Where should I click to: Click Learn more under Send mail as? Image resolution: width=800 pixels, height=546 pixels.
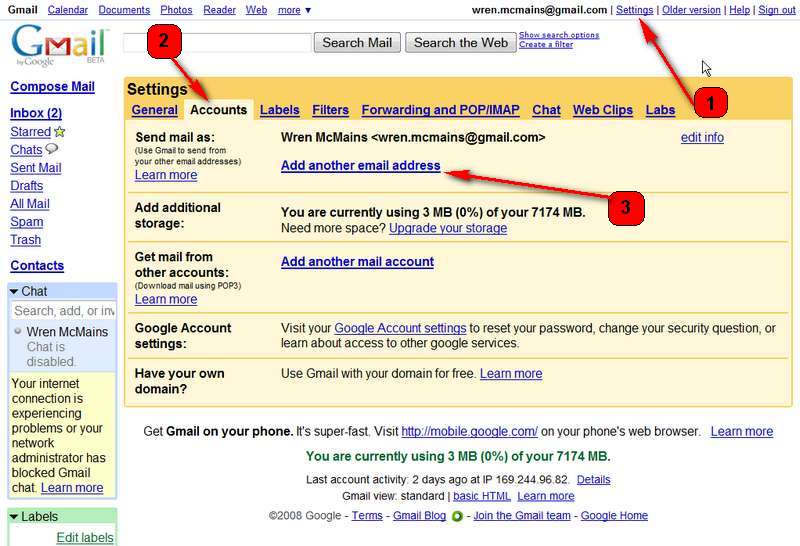click(166, 175)
